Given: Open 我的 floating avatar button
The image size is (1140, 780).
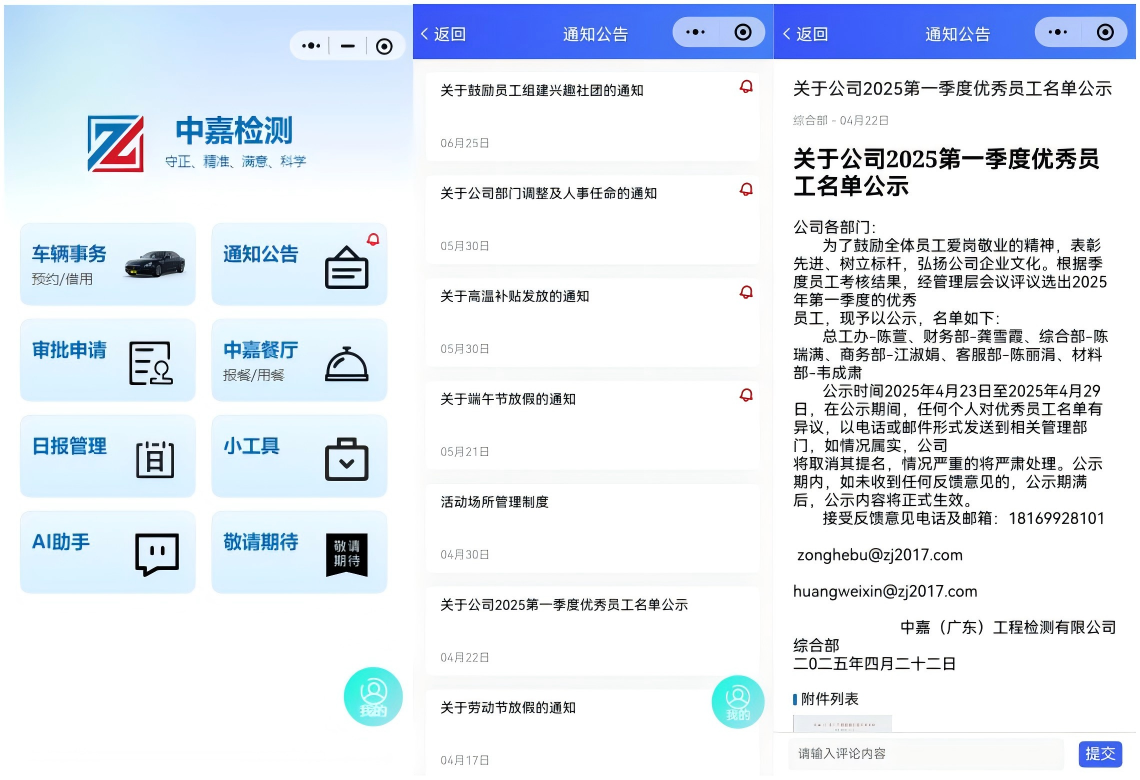Looking at the screenshot, I should coord(373,697).
